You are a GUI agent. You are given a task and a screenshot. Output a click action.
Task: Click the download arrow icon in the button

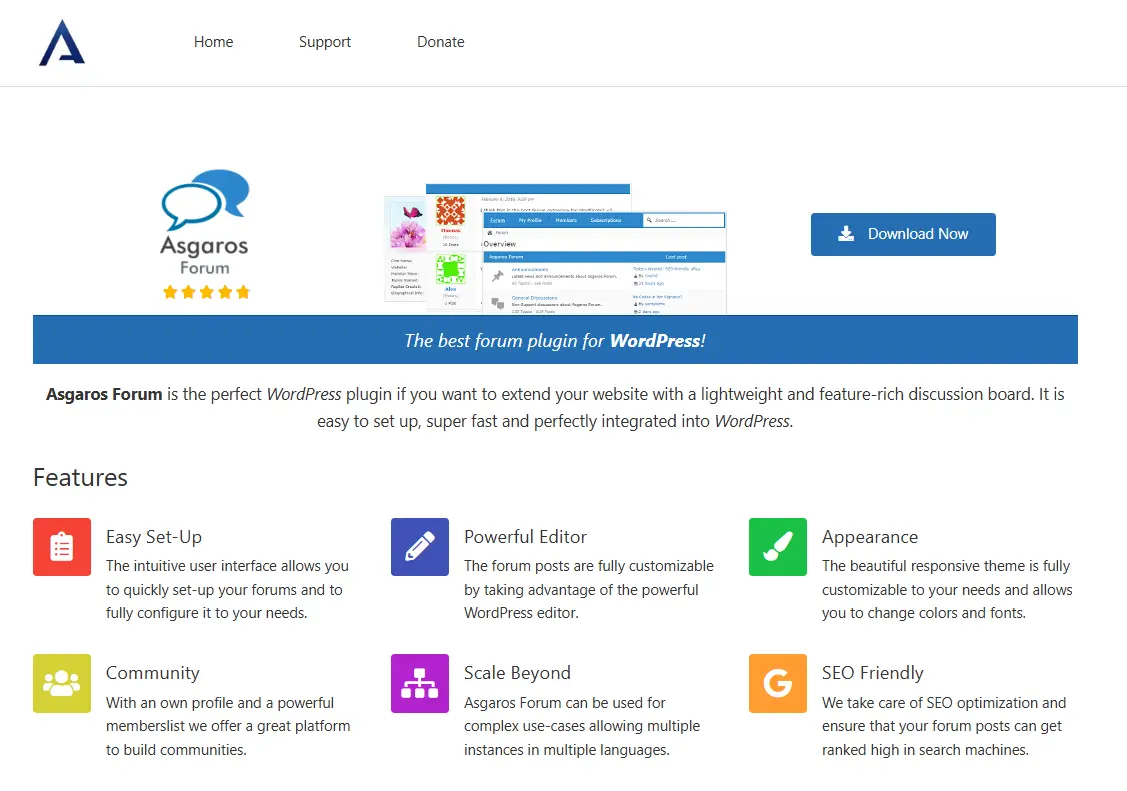click(x=846, y=233)
